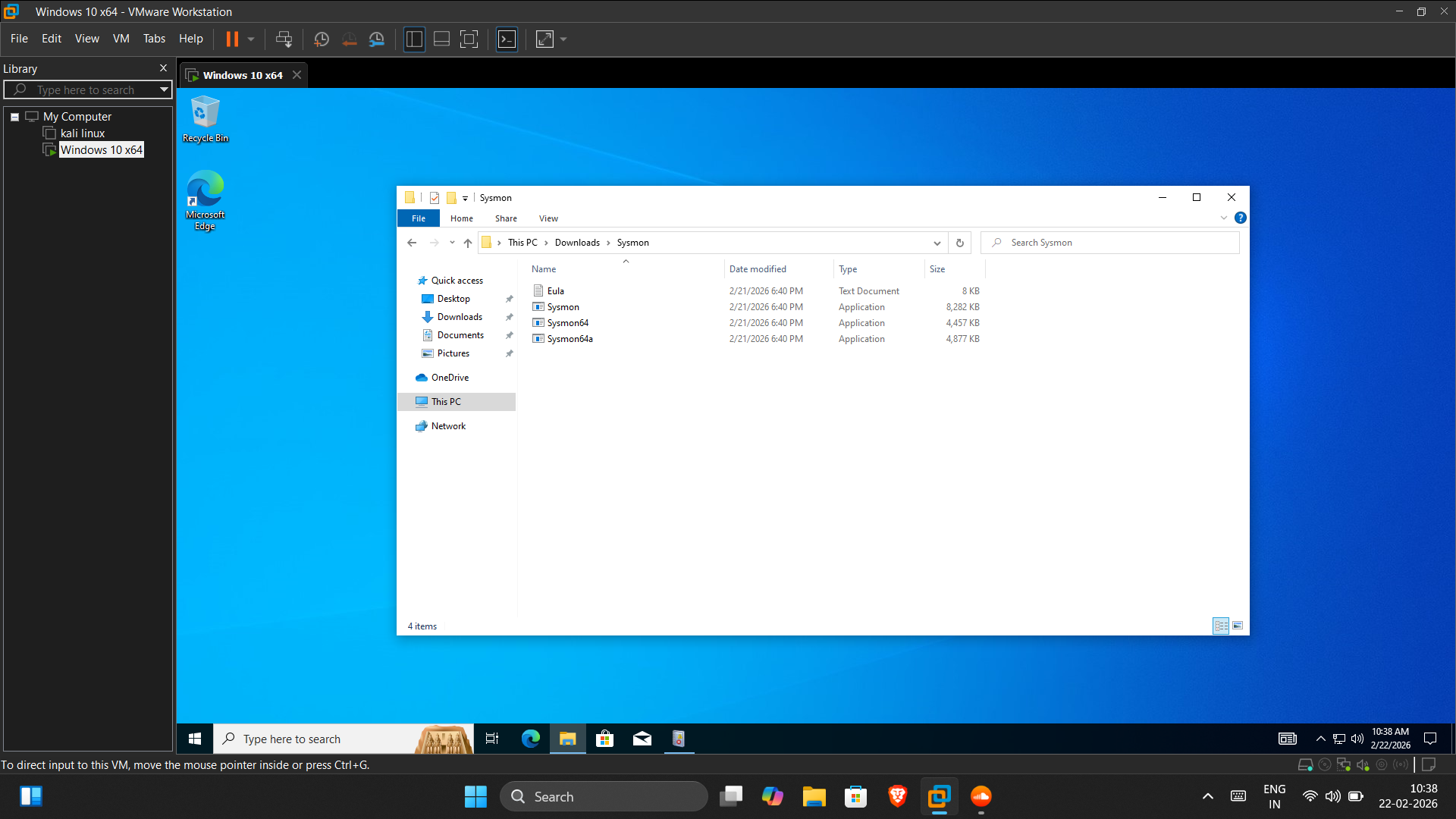
Task: Pause the running virtual machine
Action: [232, 39]
